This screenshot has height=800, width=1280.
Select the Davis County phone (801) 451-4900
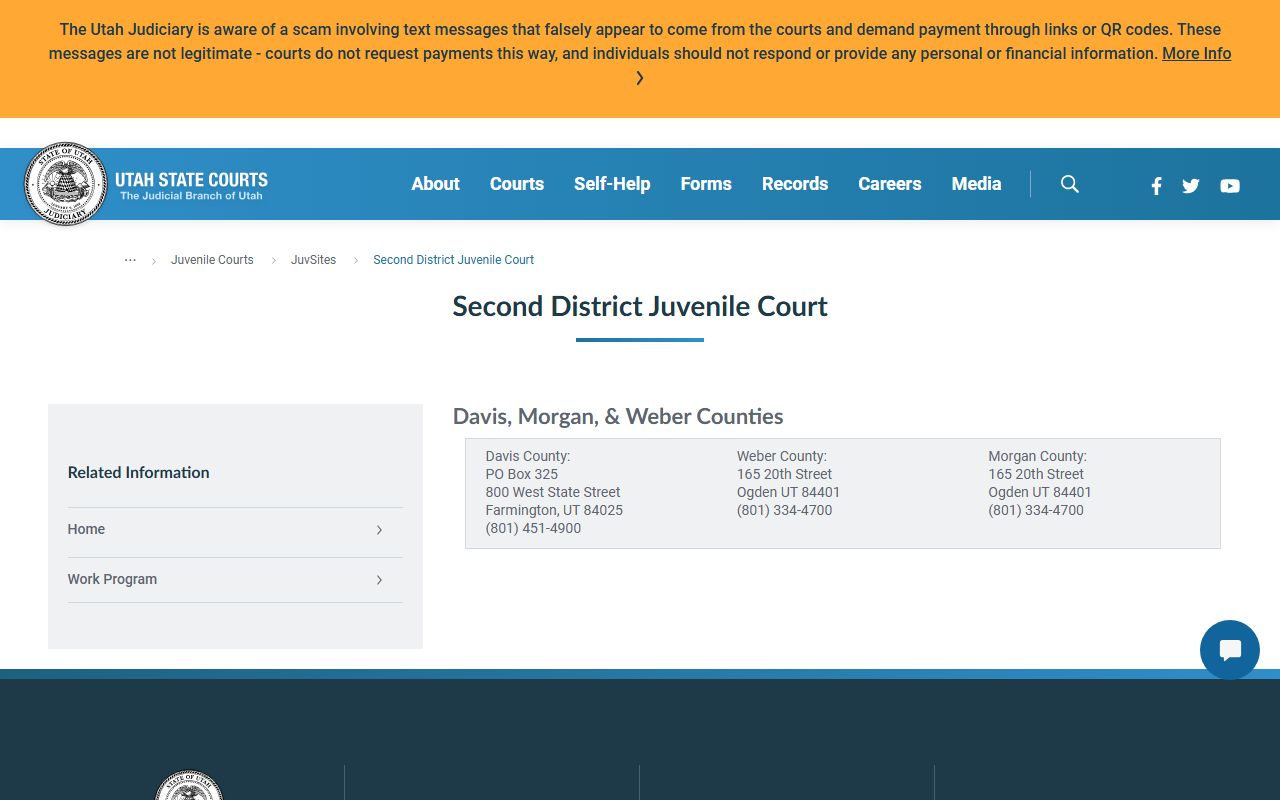click(533, 528)
